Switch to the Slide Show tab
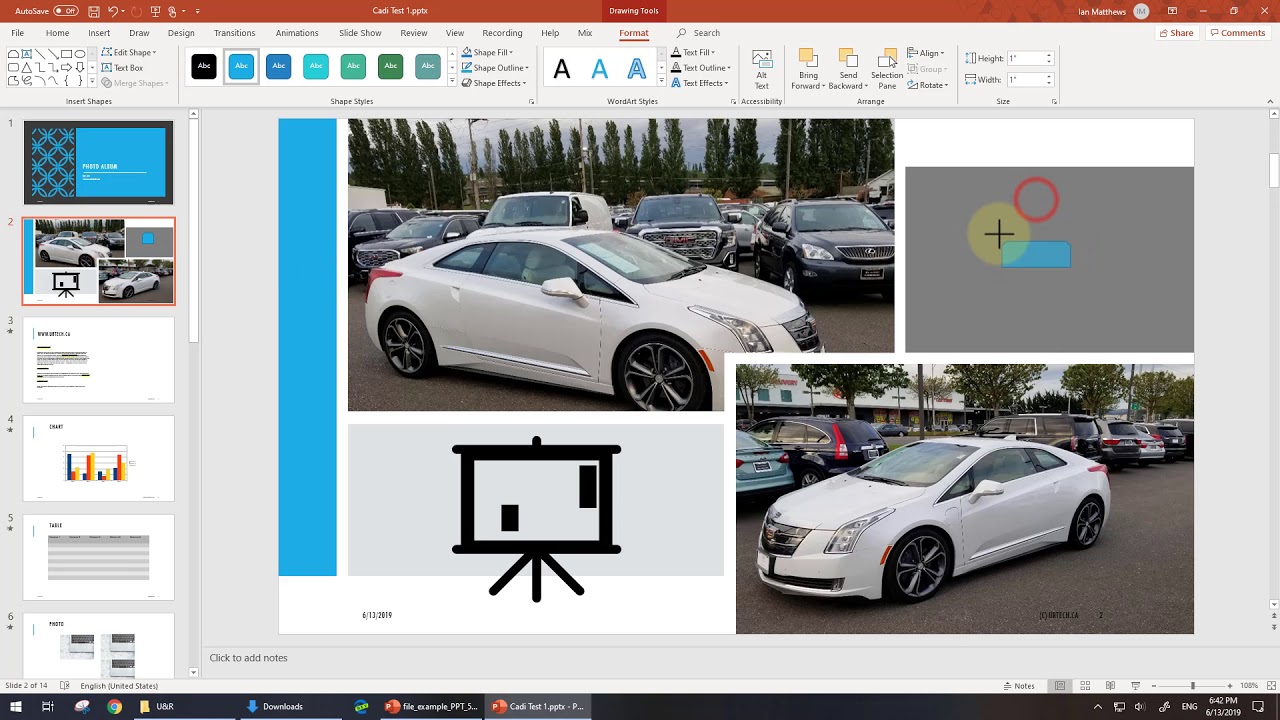 [360, 33]
